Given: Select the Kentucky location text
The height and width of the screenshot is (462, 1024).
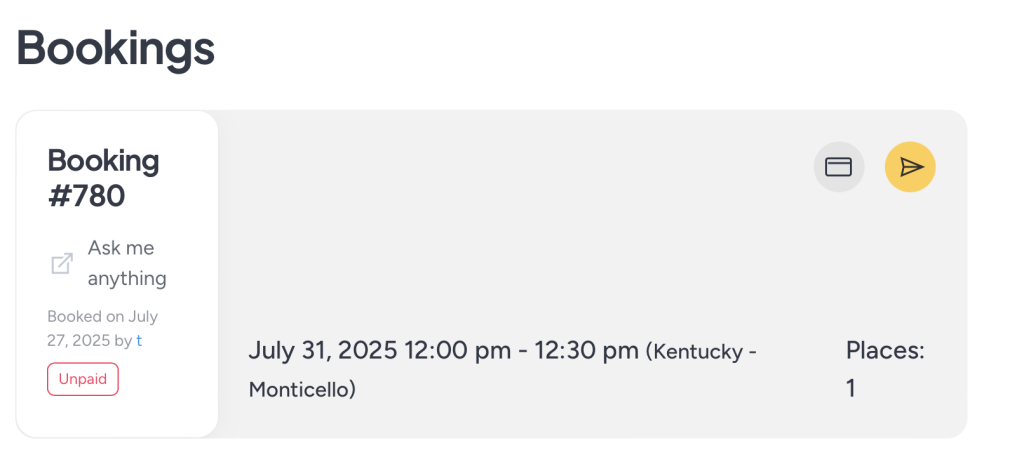Looking at the screenshot, I should (699, 352).
